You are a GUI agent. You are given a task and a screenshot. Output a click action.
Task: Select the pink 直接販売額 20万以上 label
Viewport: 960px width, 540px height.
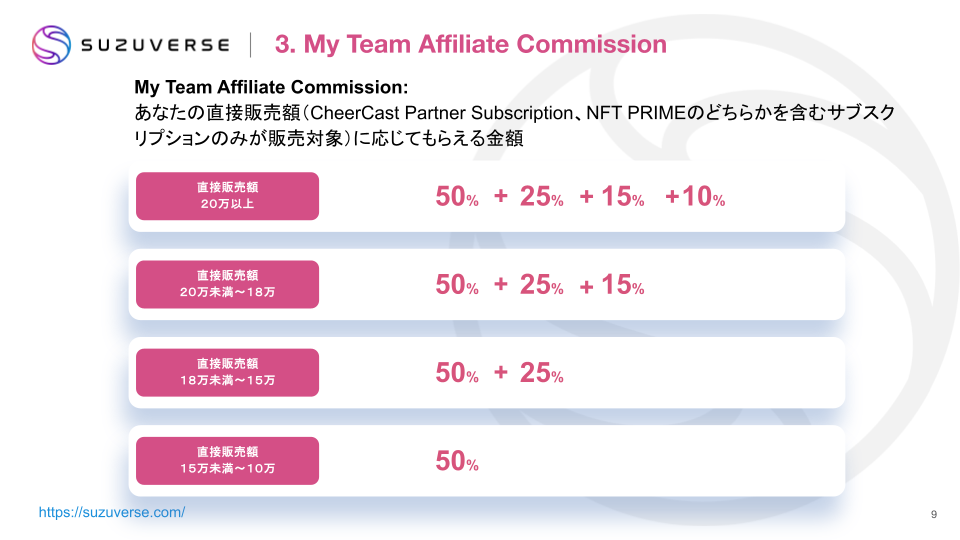pos(227,196)
